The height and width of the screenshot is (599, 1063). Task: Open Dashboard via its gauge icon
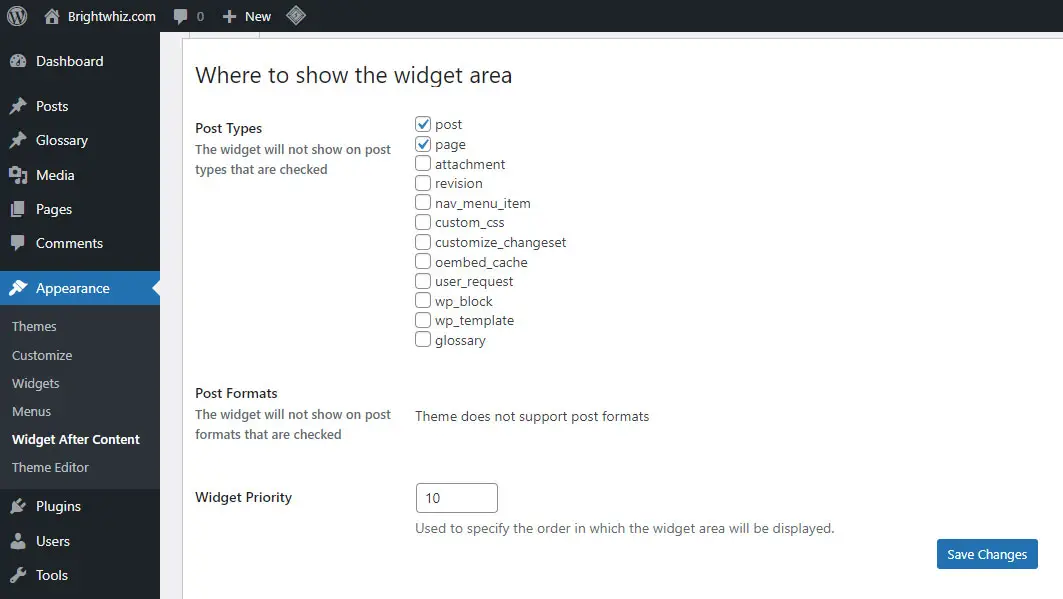tap(18, 61)
